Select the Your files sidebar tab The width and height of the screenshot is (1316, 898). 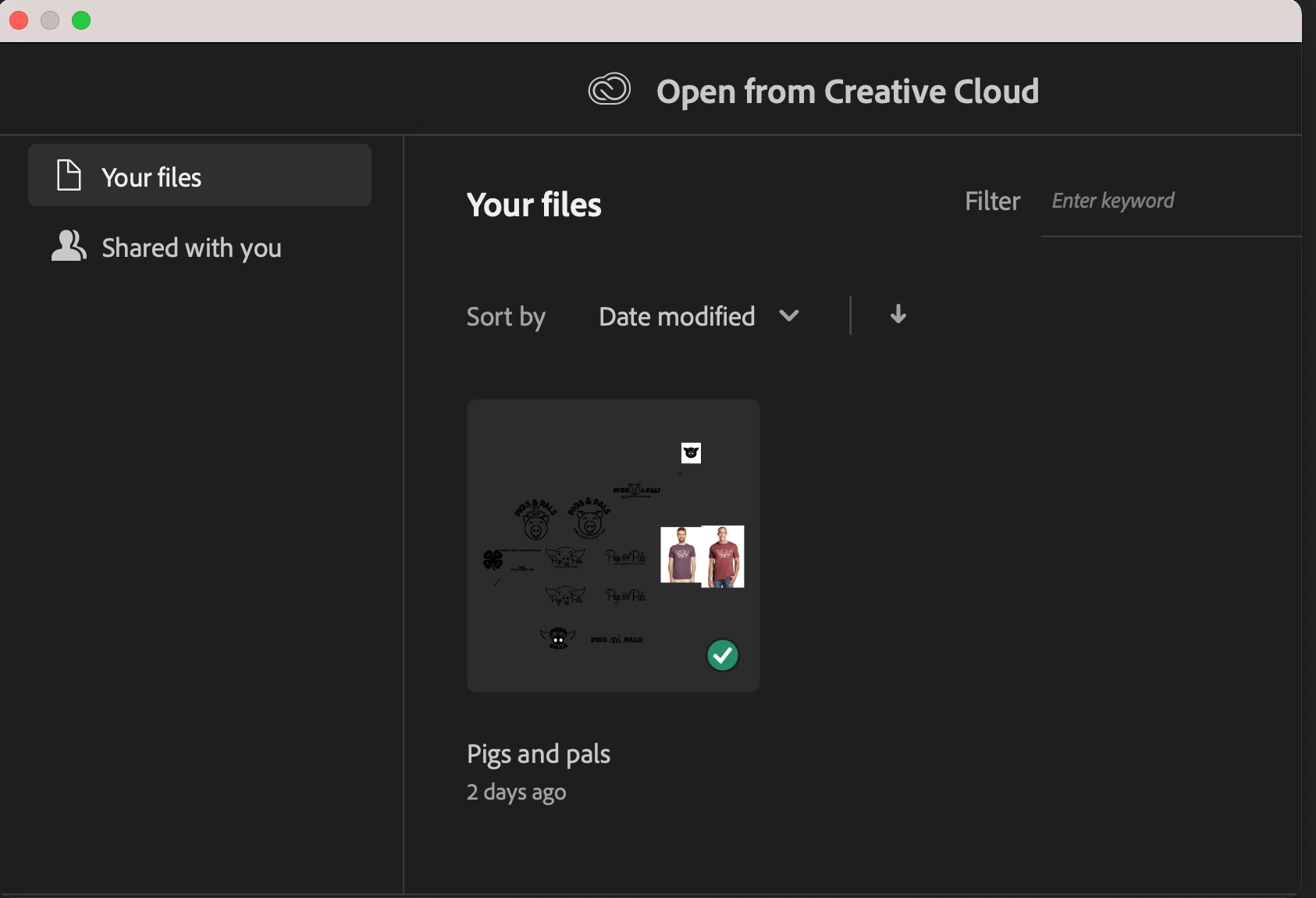[x=200, y=175]
